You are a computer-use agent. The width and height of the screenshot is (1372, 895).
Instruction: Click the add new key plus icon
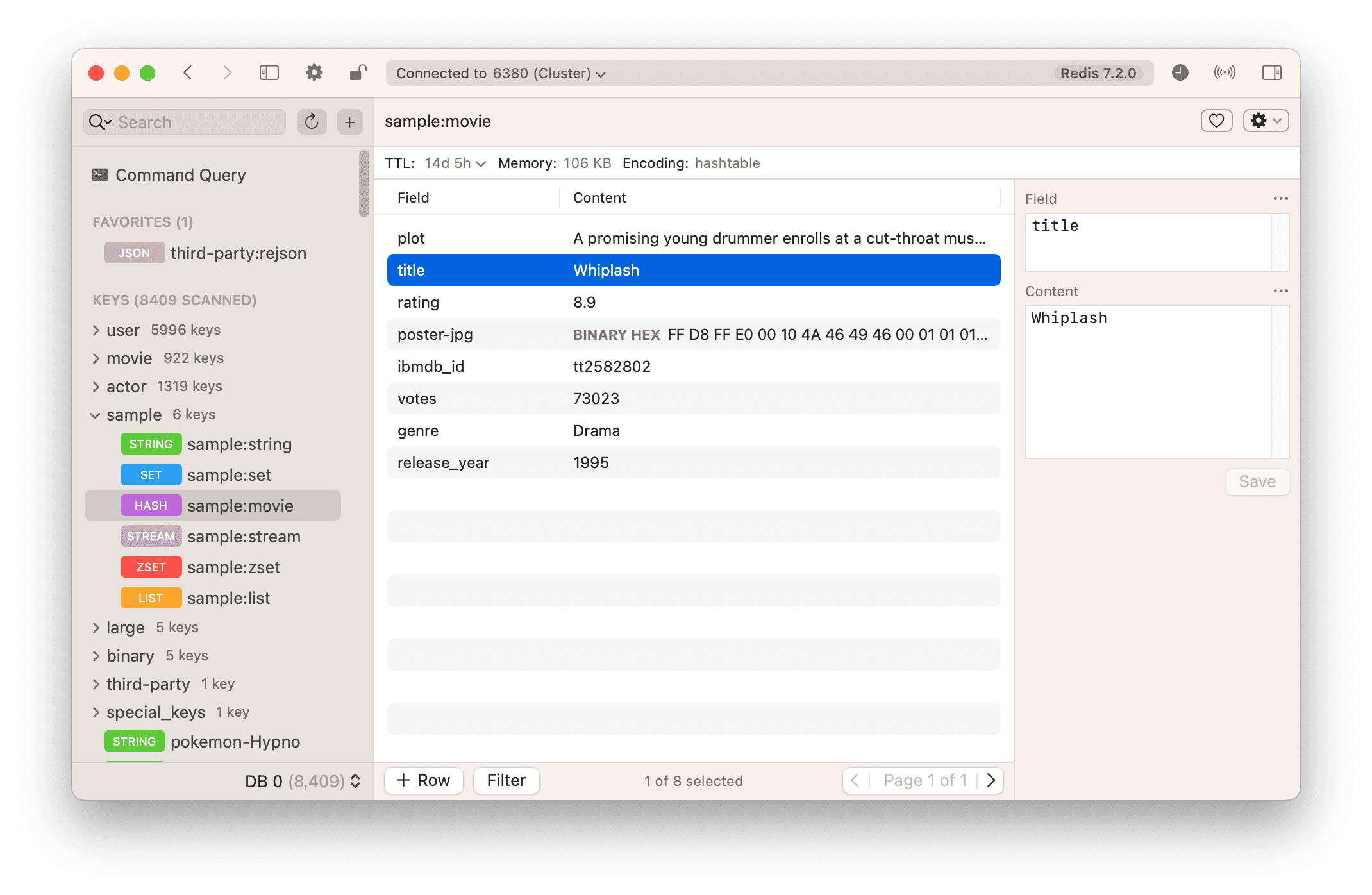[x=349, y=121]
